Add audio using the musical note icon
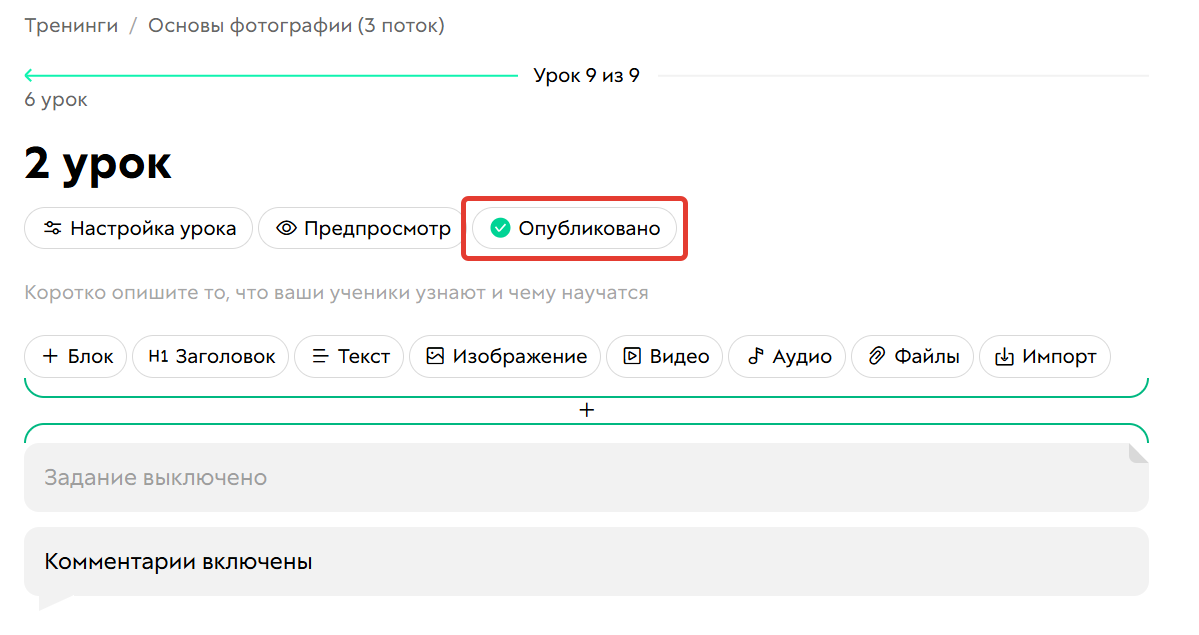 (758, 356)
